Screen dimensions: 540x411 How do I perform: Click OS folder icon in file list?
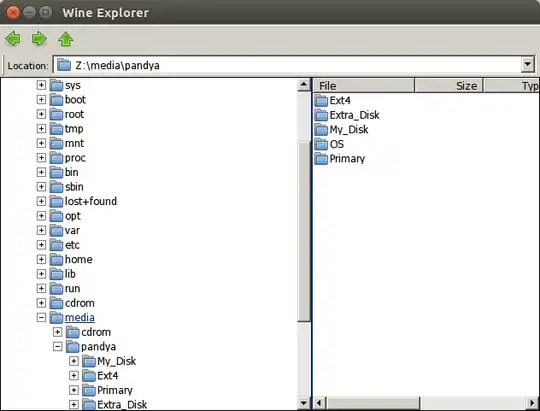pos(321,144)
